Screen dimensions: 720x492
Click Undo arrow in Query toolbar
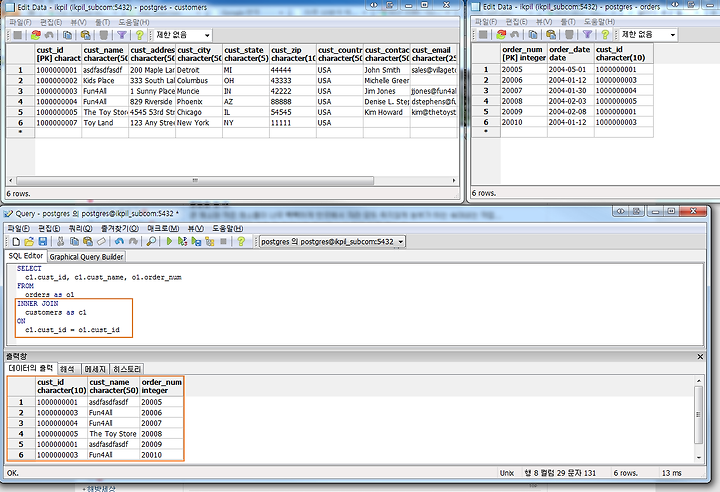pos(119,242)
